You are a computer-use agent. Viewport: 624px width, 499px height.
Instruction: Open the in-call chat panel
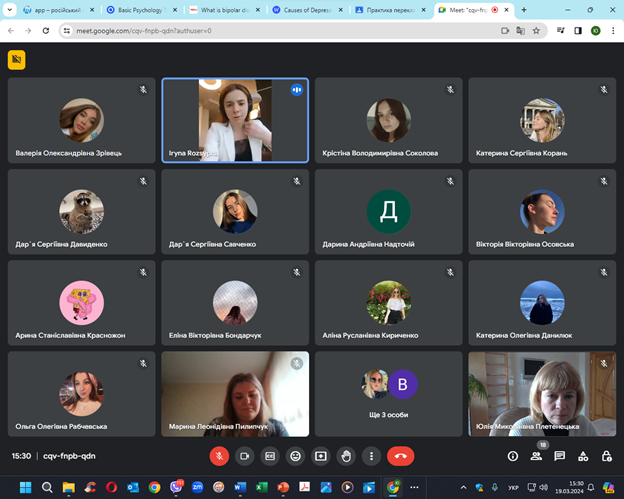(560, 455)
